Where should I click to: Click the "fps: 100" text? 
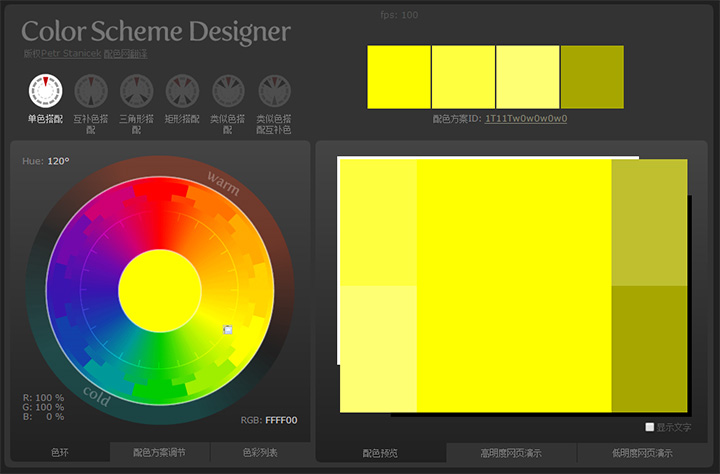399,15
